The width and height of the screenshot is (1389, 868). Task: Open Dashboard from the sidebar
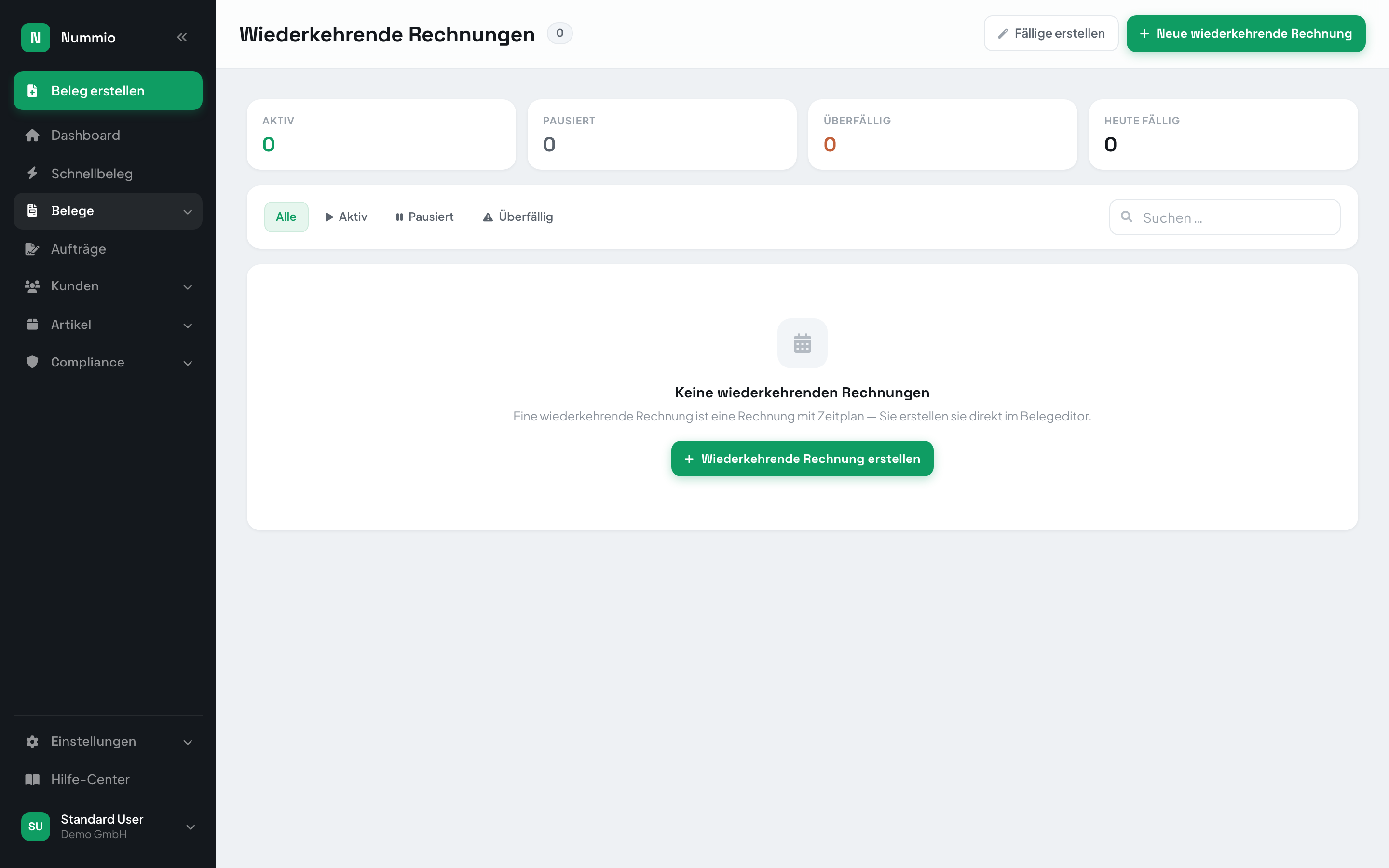pyautogui.click(x=108, y=135)
